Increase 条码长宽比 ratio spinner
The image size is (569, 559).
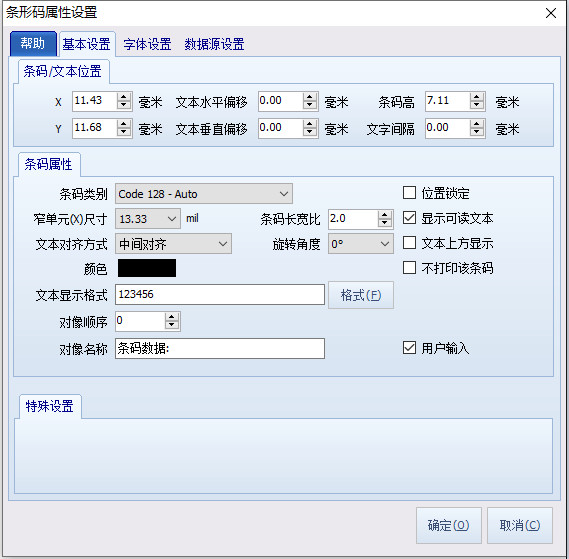(x=385, y=215)
